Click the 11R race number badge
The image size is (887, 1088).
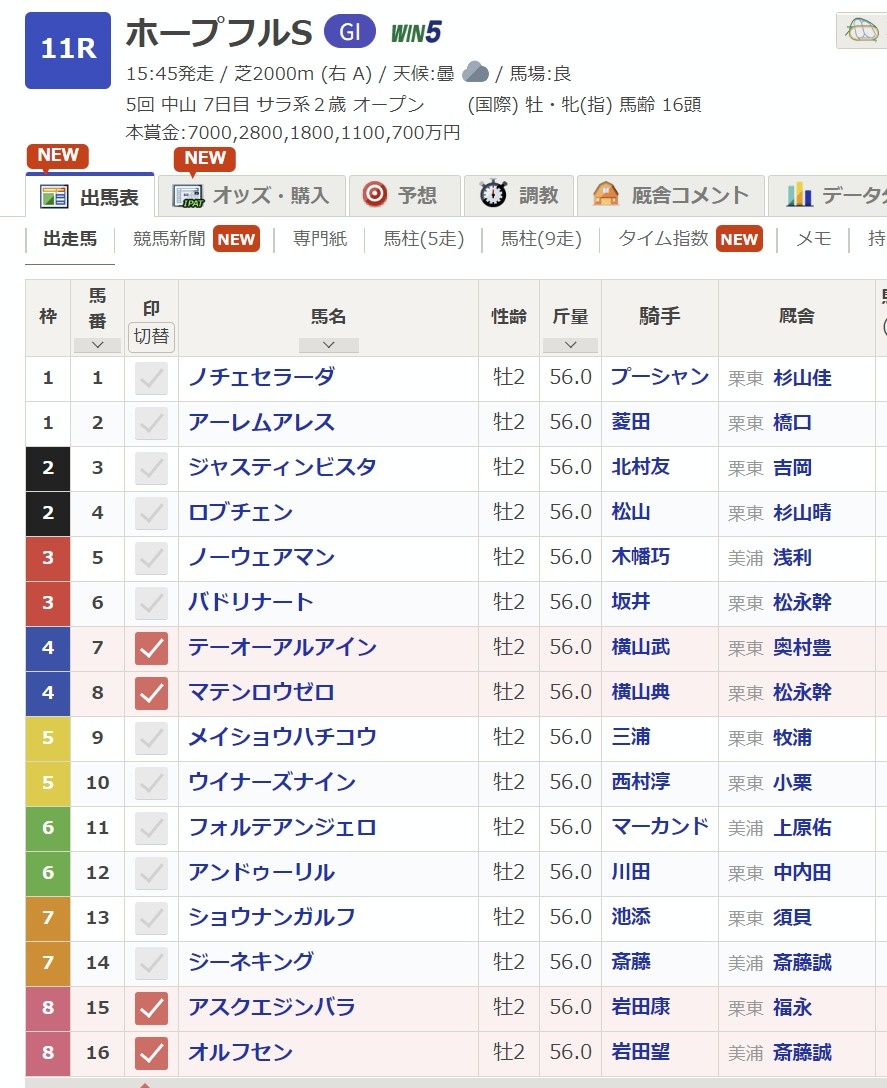[68, 49]
